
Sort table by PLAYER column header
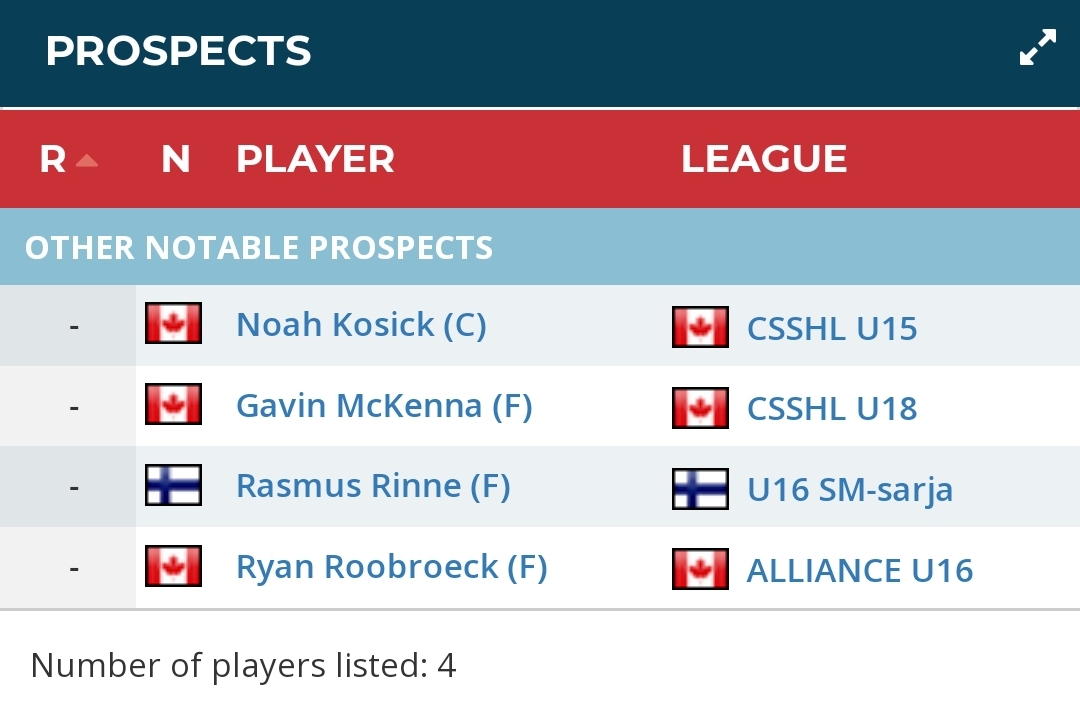tap(315, 159)
